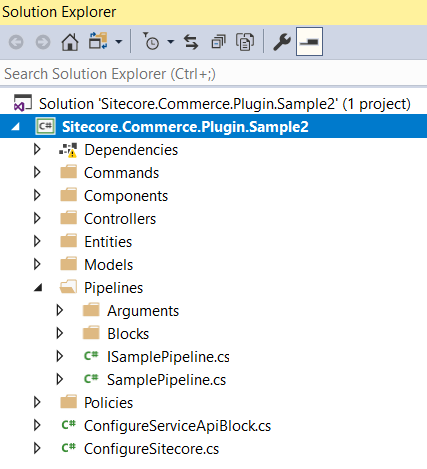Image resolution: width=427 pixels, height=469 pixels.
Task: Select the Sitecore.Commerce.Plugin.Sample2 project name
Action: pyautogui.click(x=185, y=127)
